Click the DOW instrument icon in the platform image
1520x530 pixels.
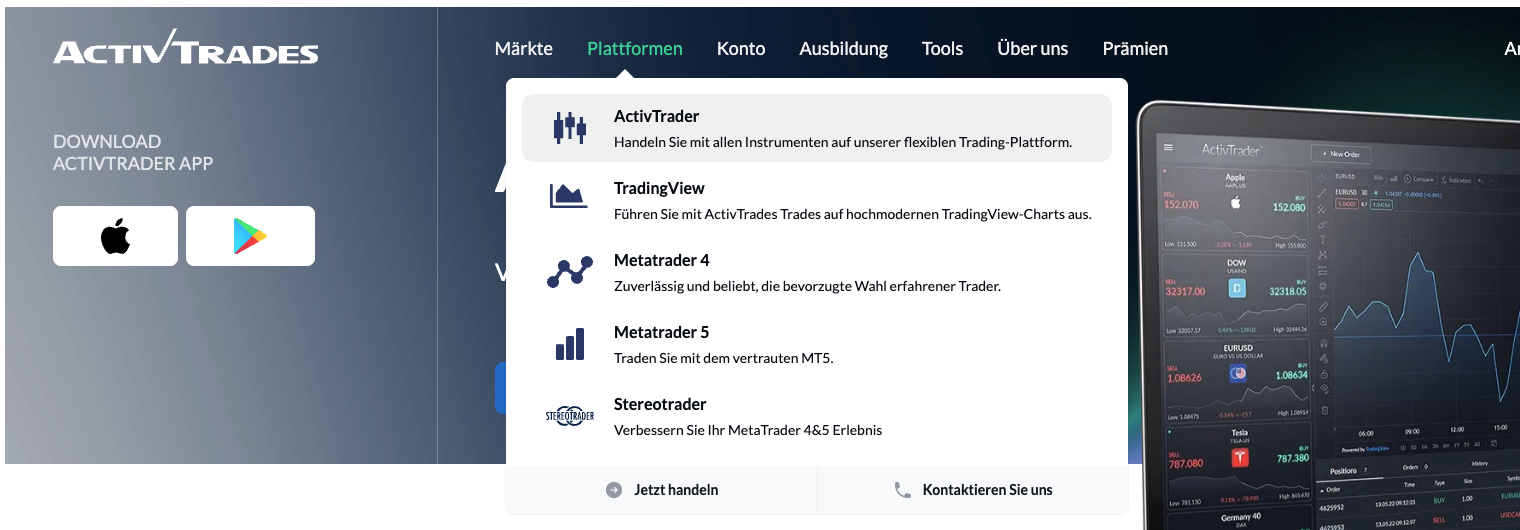pos(1236,289)
